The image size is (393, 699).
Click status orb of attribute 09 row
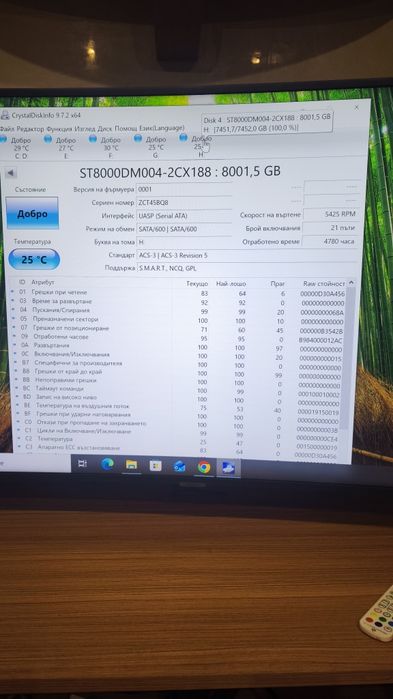click(13, 337)
